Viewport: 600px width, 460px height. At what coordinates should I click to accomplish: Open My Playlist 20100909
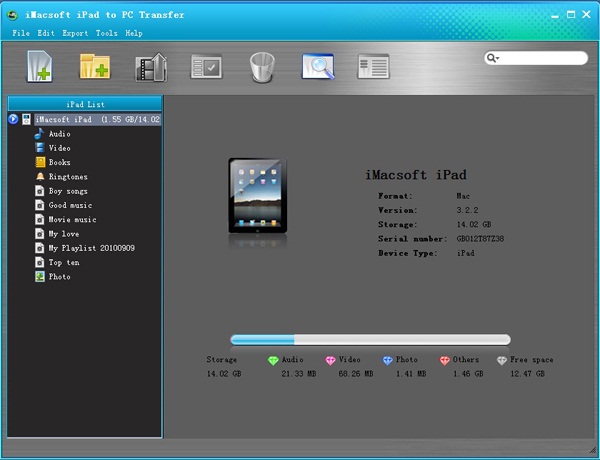click(x=91, y=248)
